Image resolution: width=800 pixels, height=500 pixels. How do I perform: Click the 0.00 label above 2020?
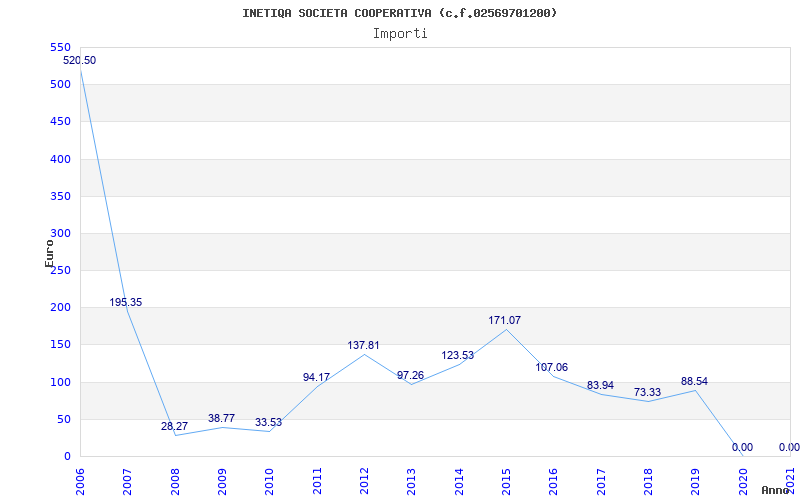(x=742, y=447)
